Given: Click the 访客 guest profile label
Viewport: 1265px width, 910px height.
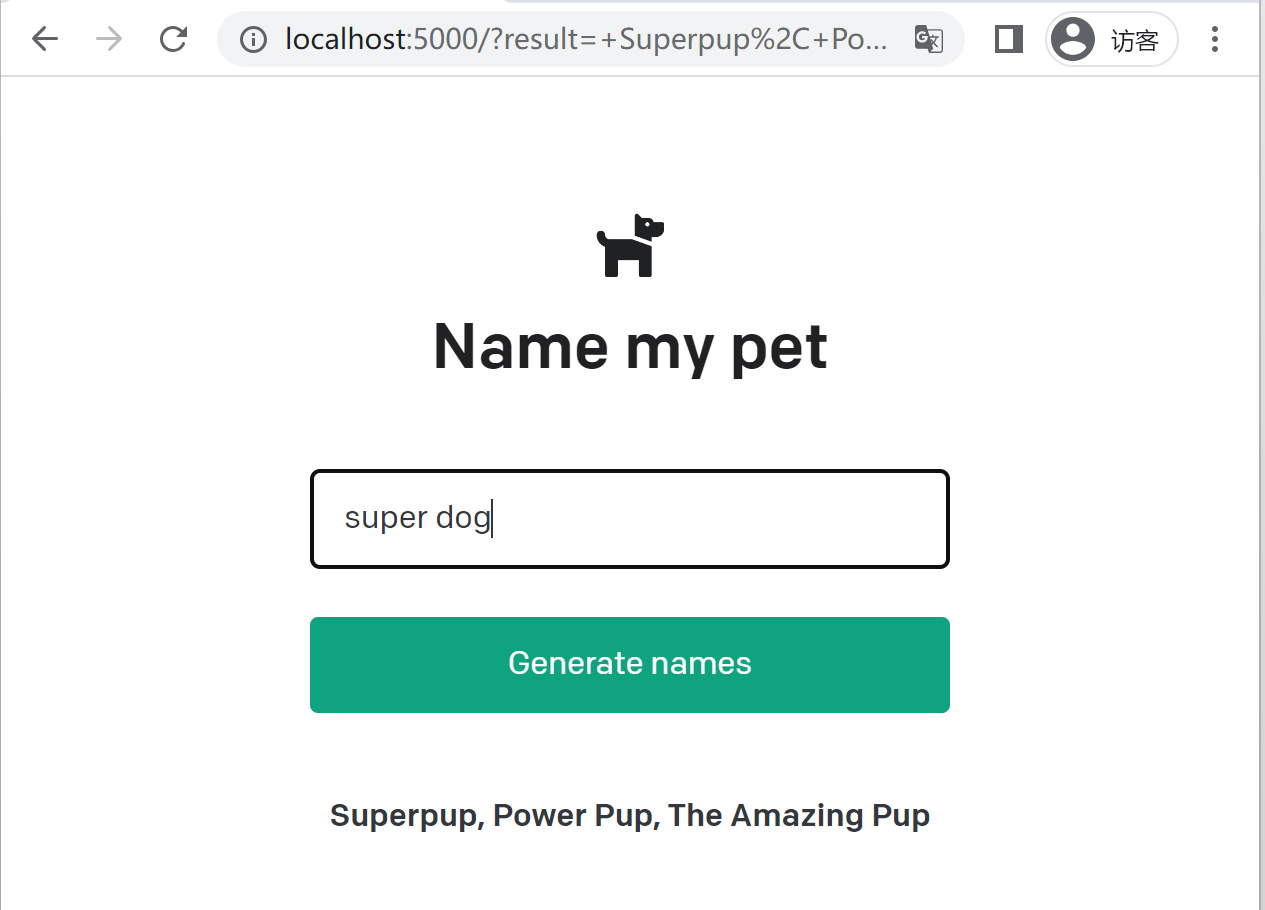Looking at the screenshot, I should coord(1135,40).
